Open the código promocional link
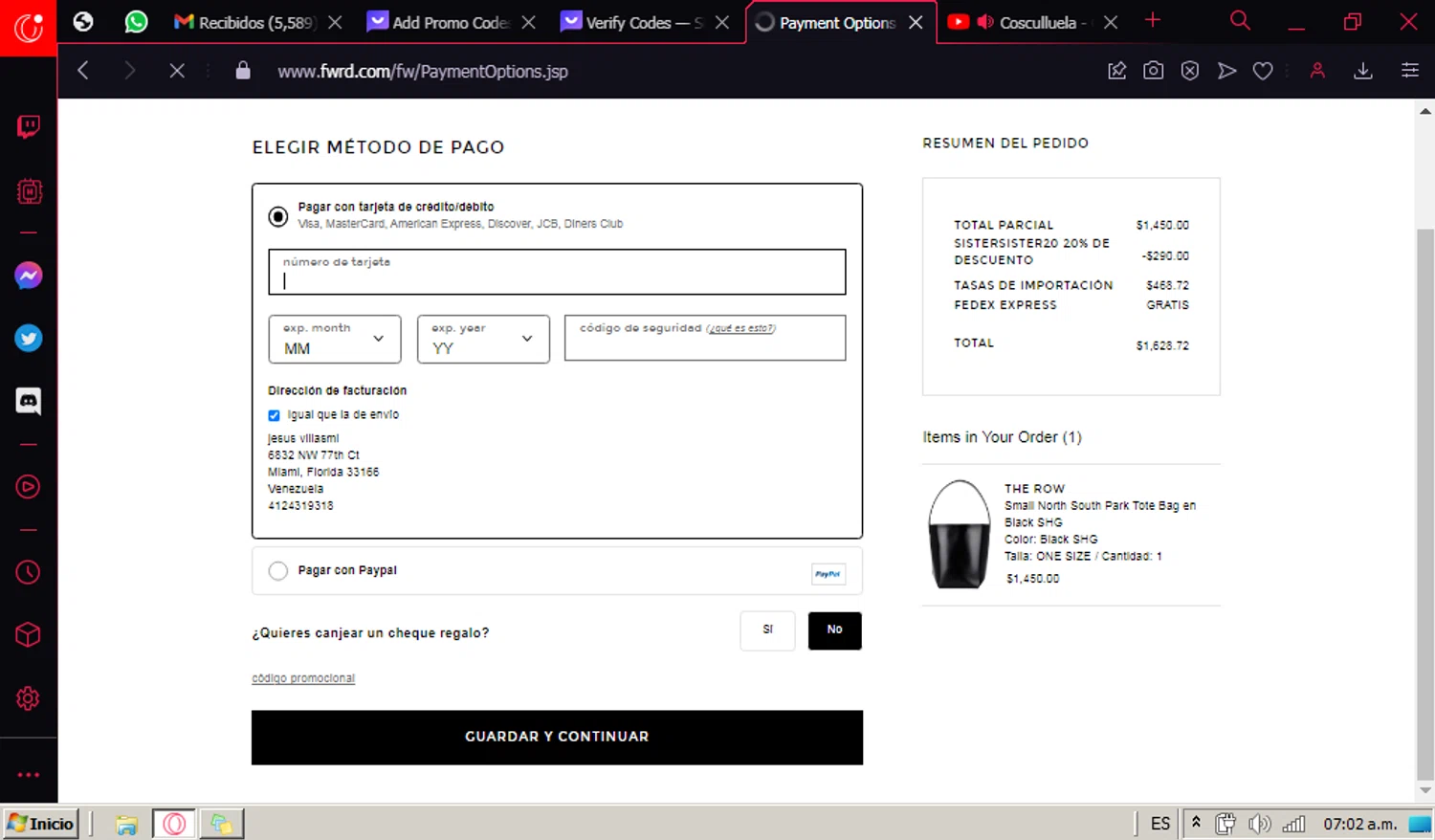 click(x=303, y=678)
